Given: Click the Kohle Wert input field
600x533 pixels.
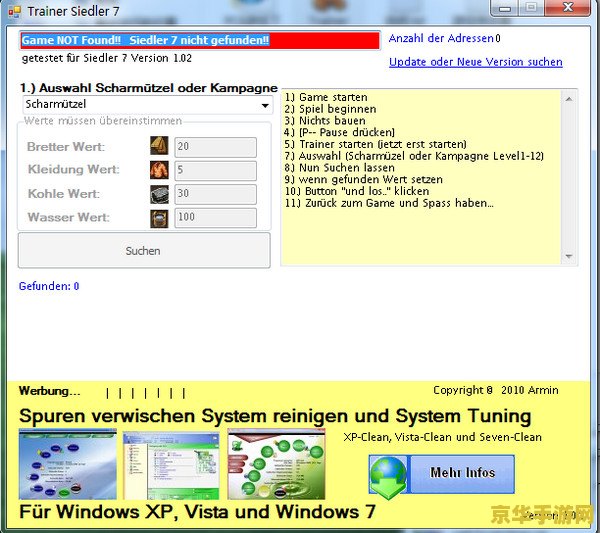Looking at the screenshot, I should coord(215,194).
